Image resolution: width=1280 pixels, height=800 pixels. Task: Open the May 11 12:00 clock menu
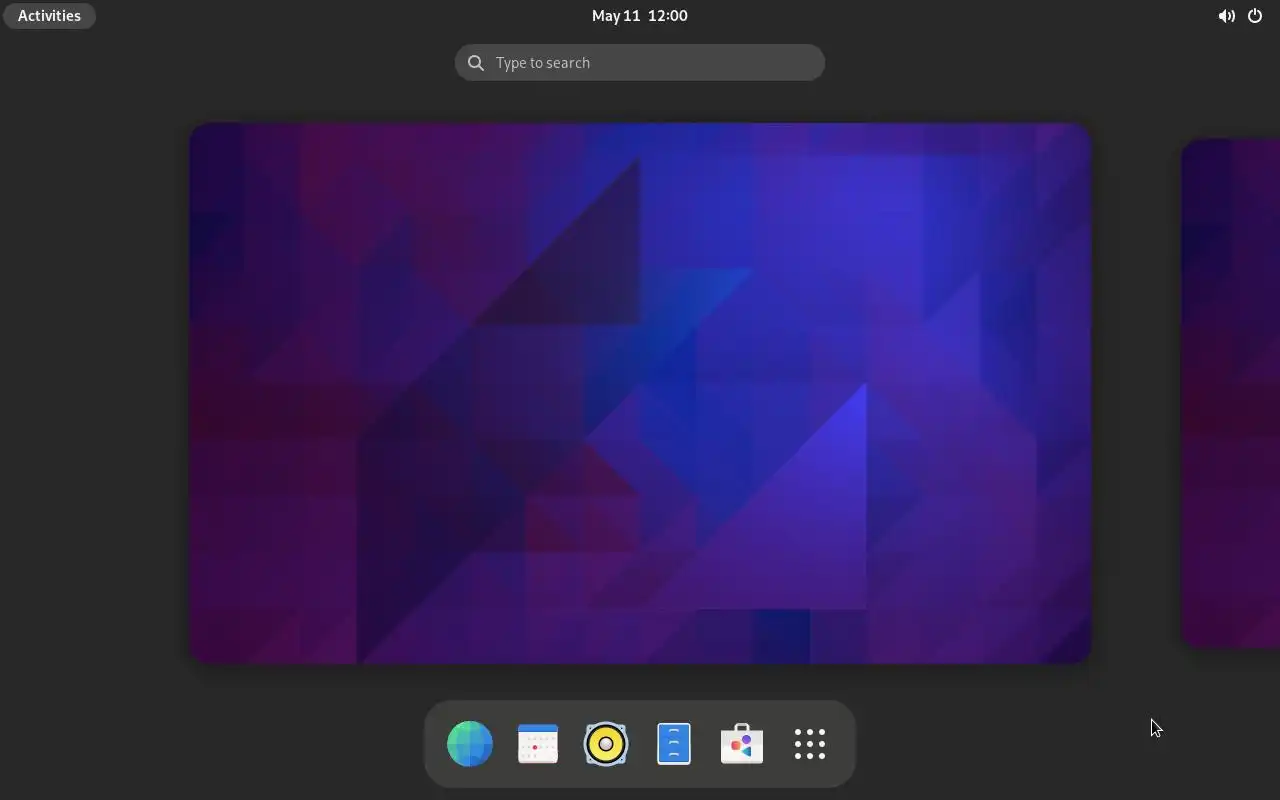tap(640, 16)
